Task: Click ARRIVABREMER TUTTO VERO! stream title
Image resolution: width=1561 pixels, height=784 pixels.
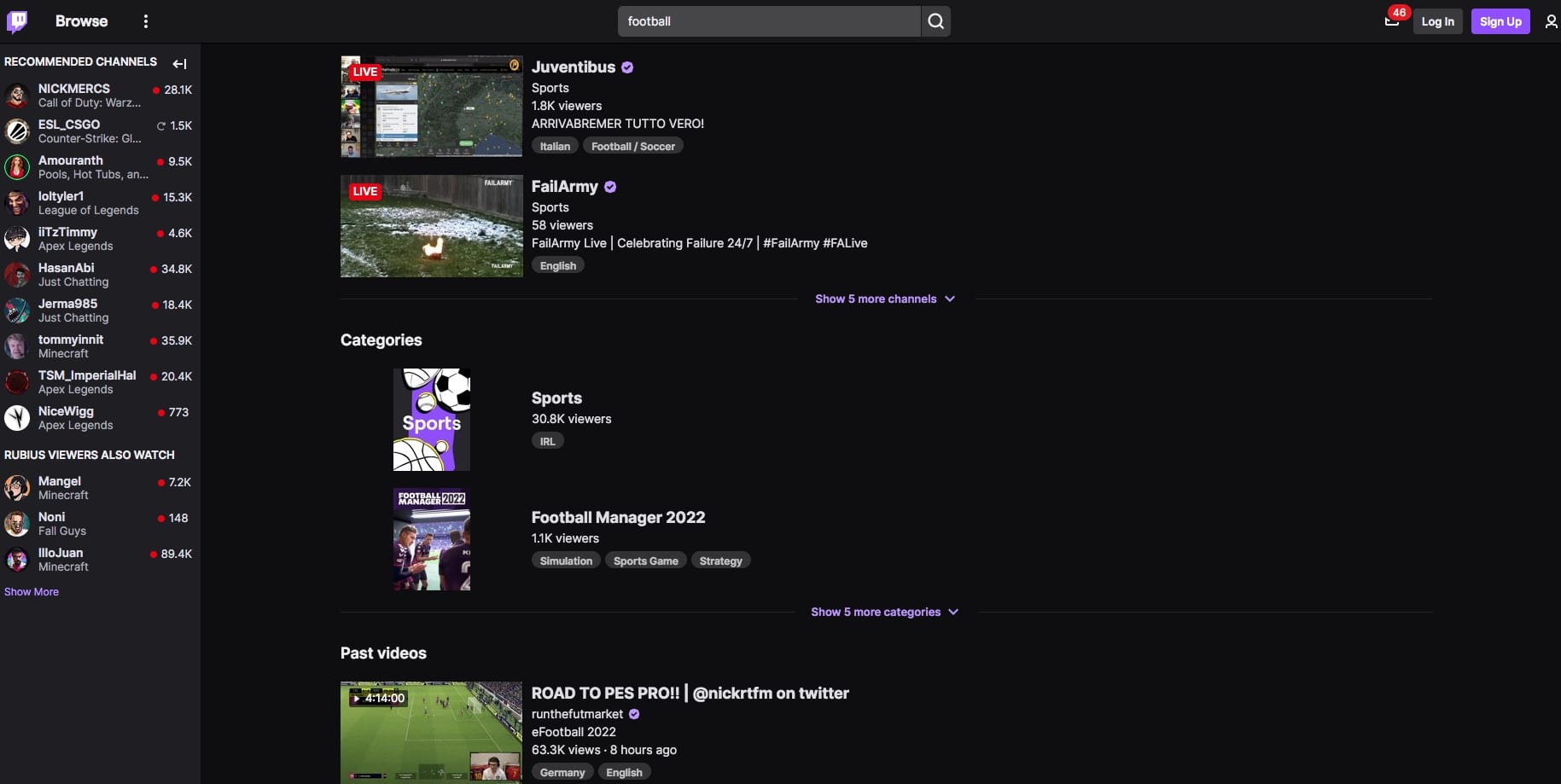Action: (x=618, y=124)
